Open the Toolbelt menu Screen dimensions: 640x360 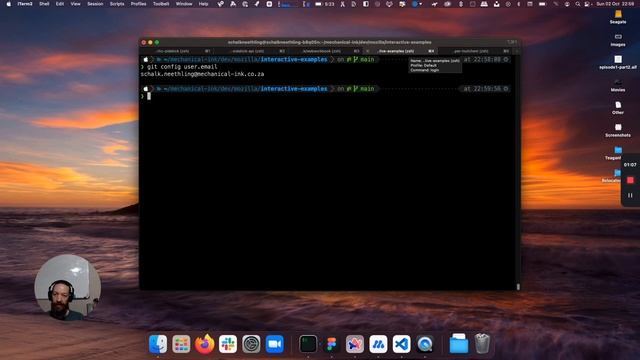point(161,4)
